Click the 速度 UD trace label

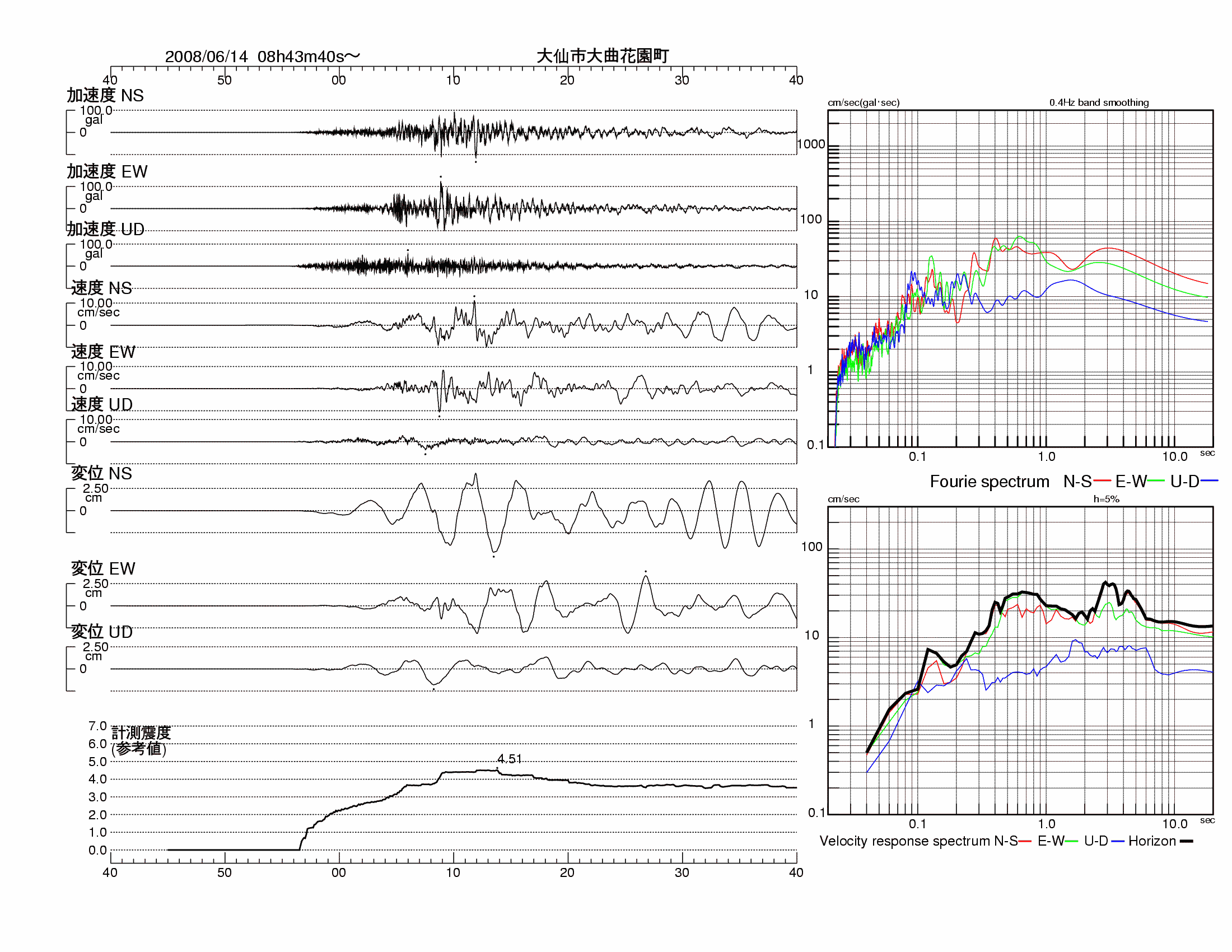(x=102, y=405)
